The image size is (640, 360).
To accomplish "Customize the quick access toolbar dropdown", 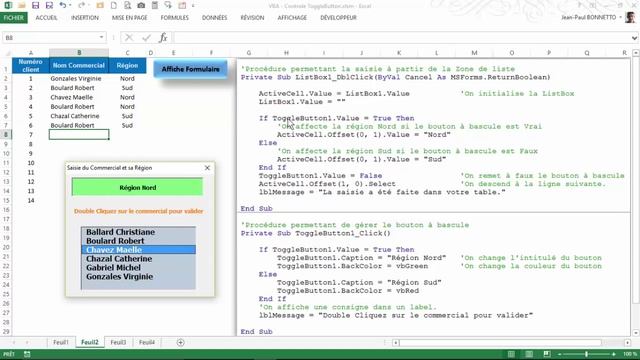I will [193, 5].
